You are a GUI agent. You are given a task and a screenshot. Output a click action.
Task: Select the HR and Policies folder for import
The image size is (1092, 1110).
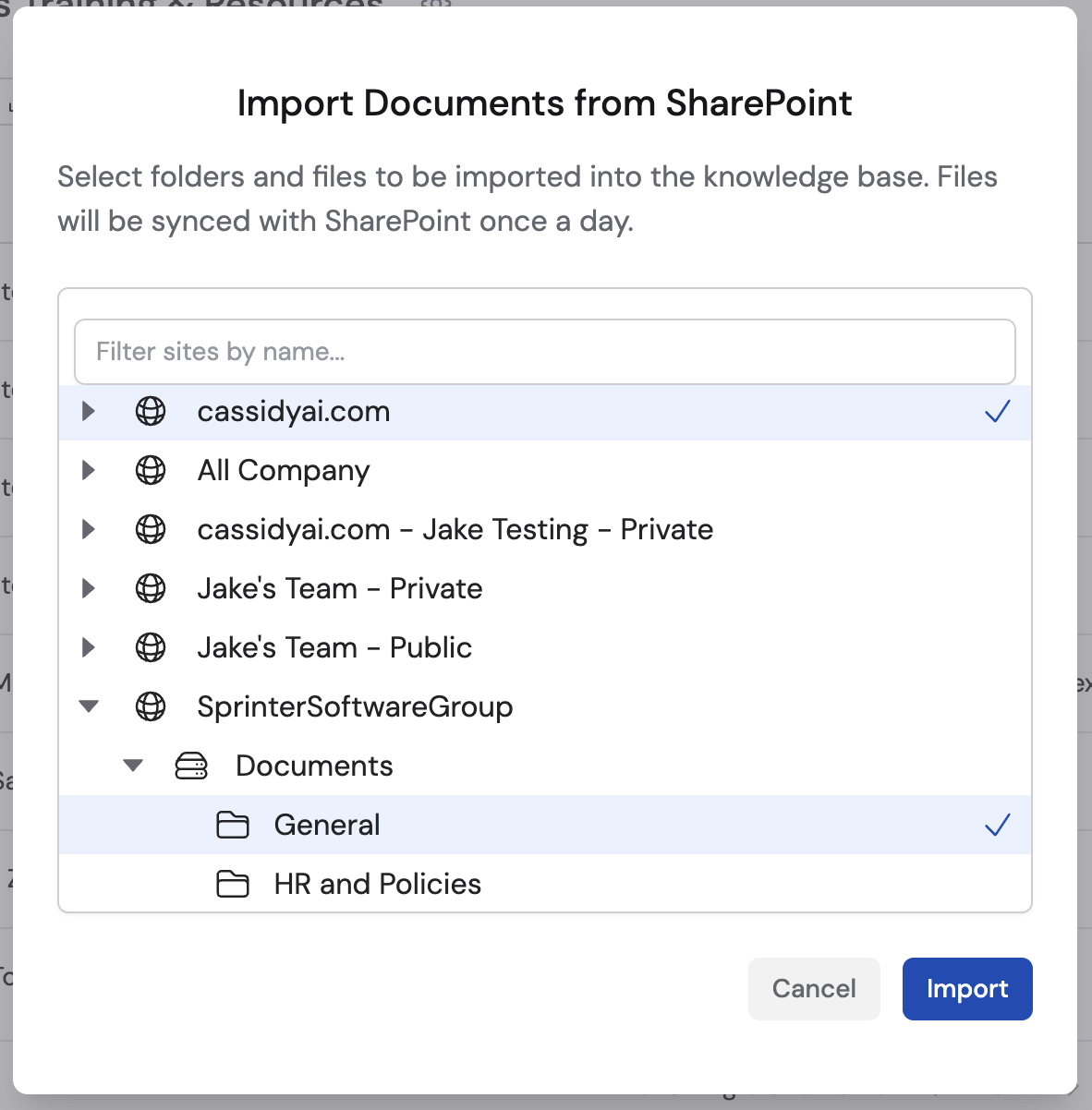[377, 884]
